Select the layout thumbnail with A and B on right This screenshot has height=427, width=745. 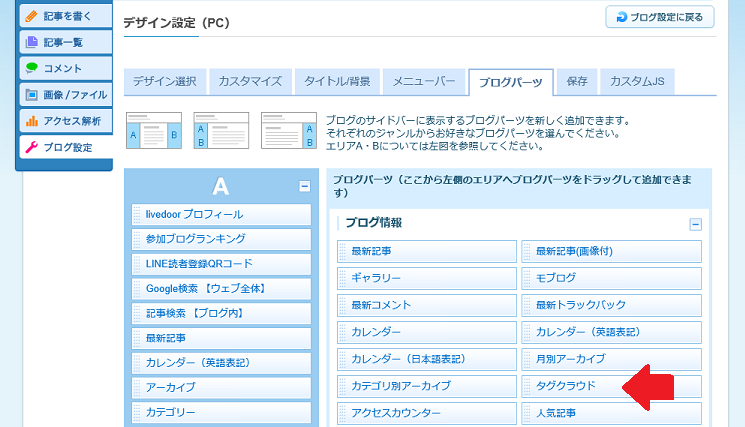[x=289, y=131]
